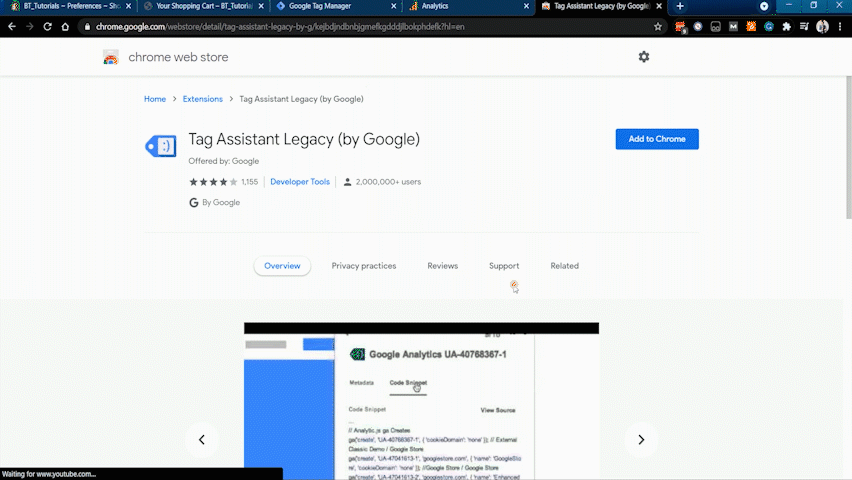Open Chrome Web Store settings gear

644,57
